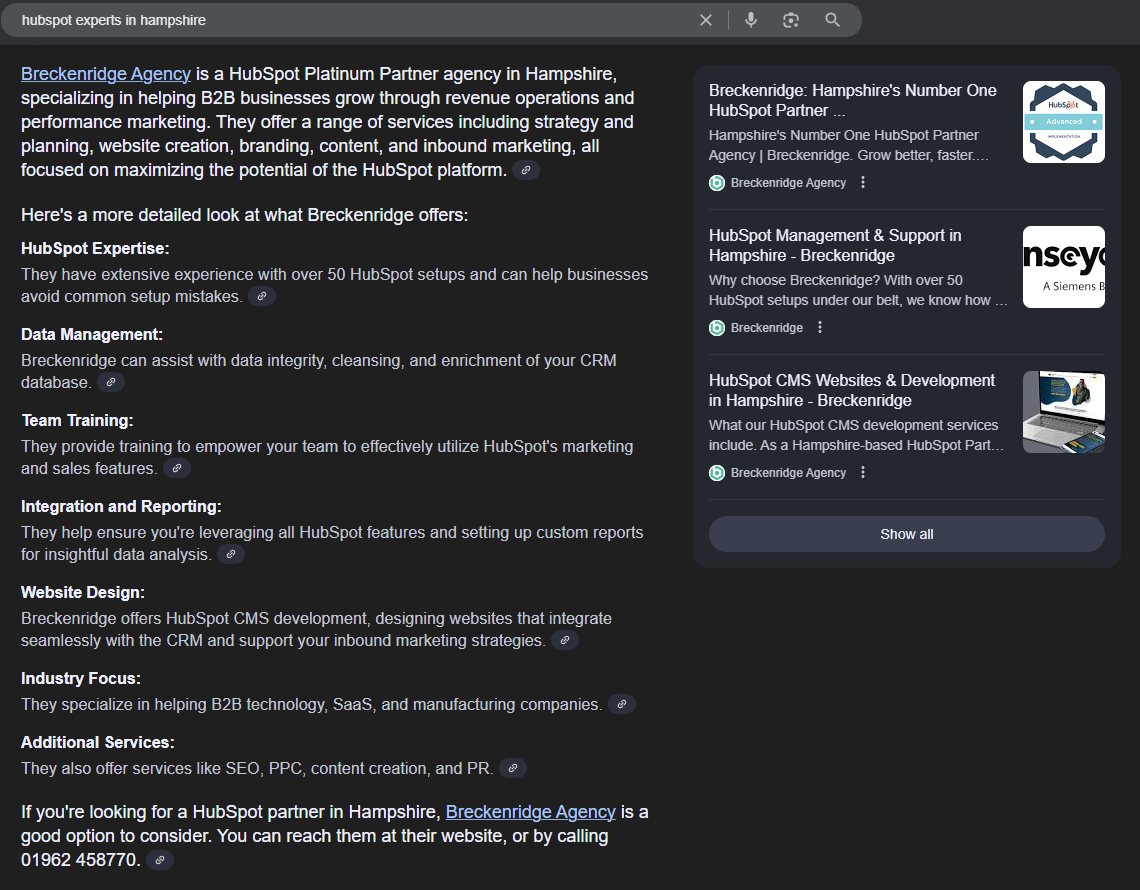Viewport: 1140px width, 890px height.
Task: Click the snippet starting 'What our HubSpot CMS development services'
Action: click(856, 435)
